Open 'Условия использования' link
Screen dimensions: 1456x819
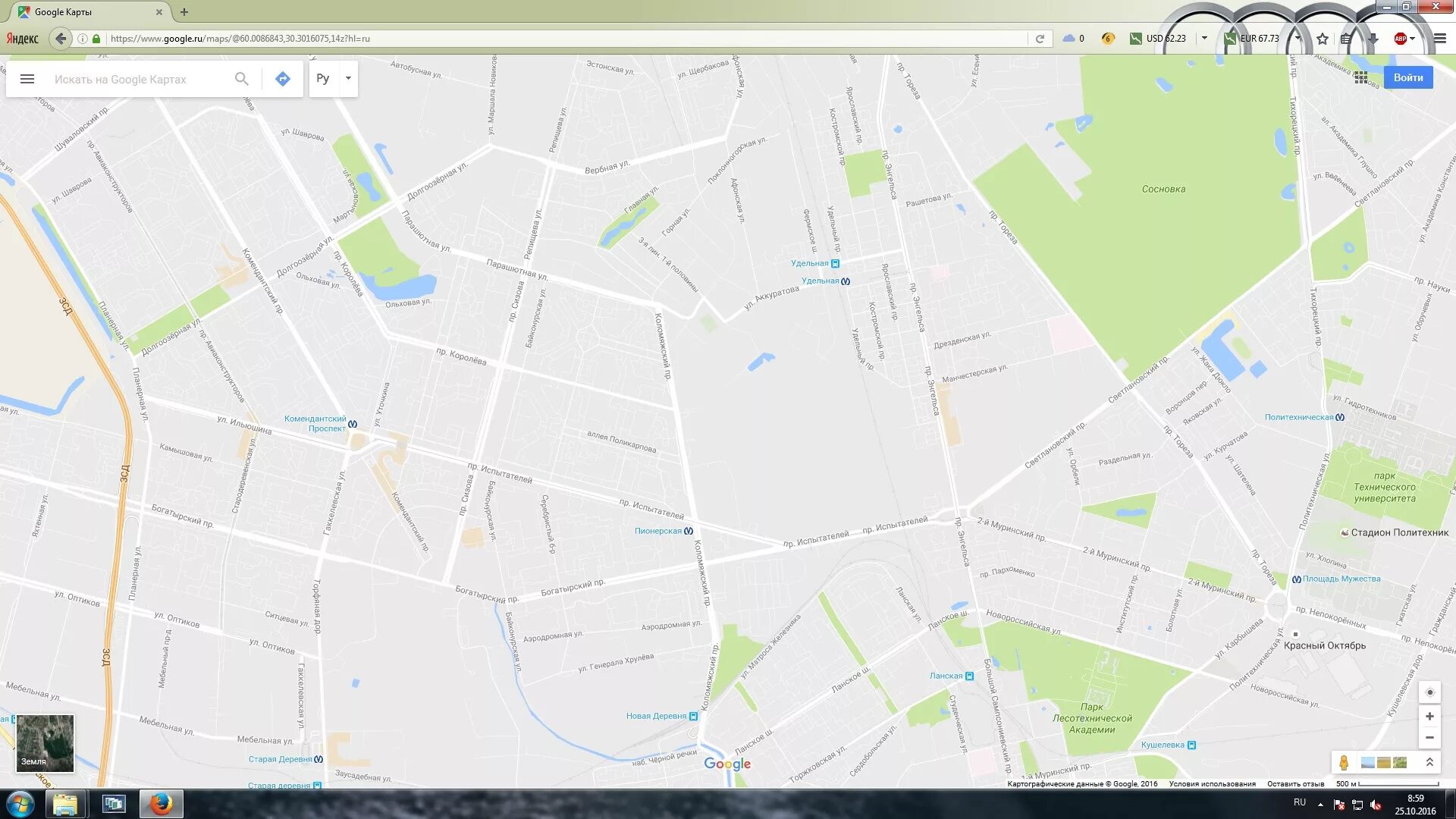click(1212, 784)
